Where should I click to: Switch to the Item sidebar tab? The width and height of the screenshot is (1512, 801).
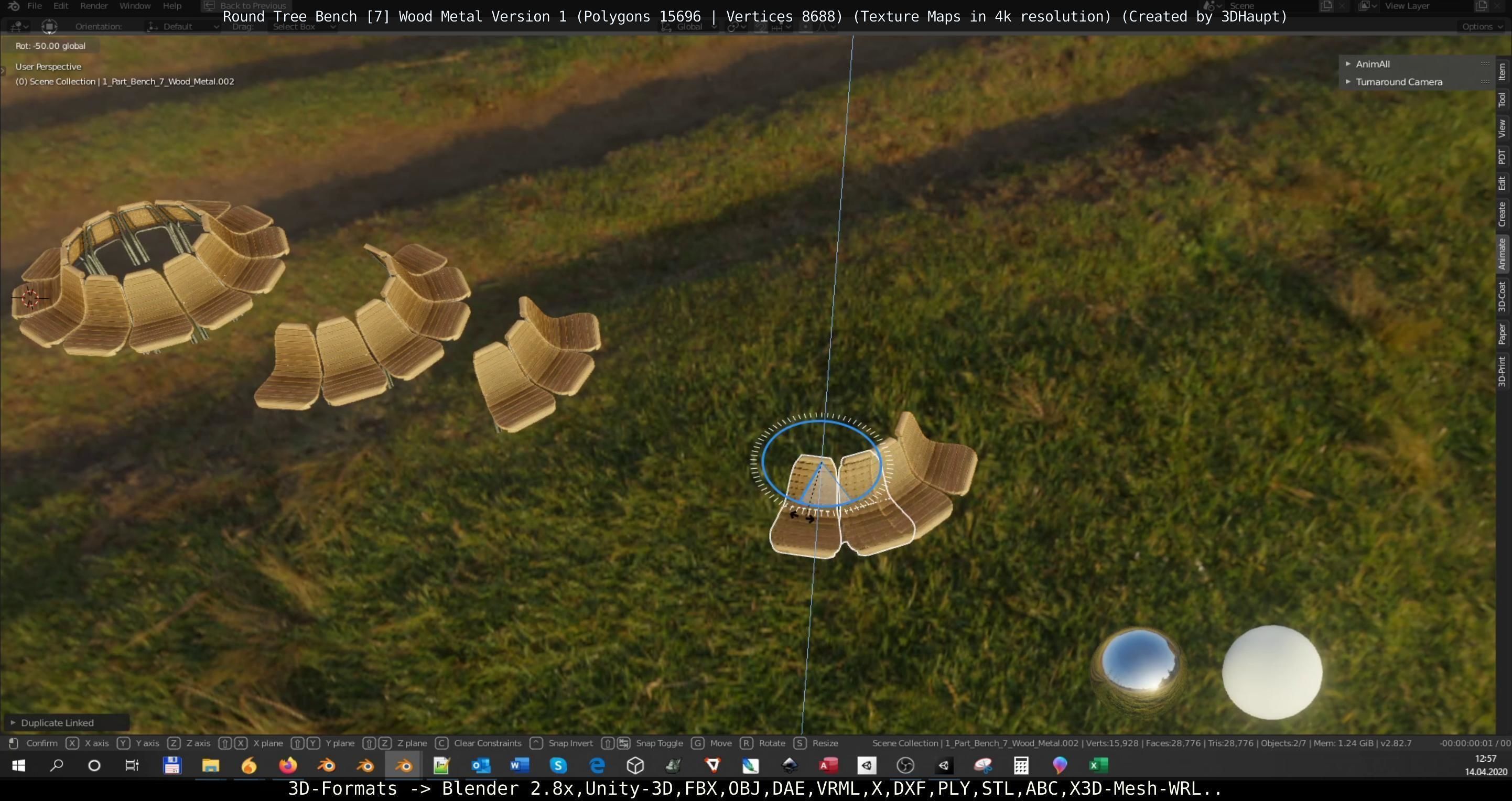pyautogui.click(x=1503, y=72)
